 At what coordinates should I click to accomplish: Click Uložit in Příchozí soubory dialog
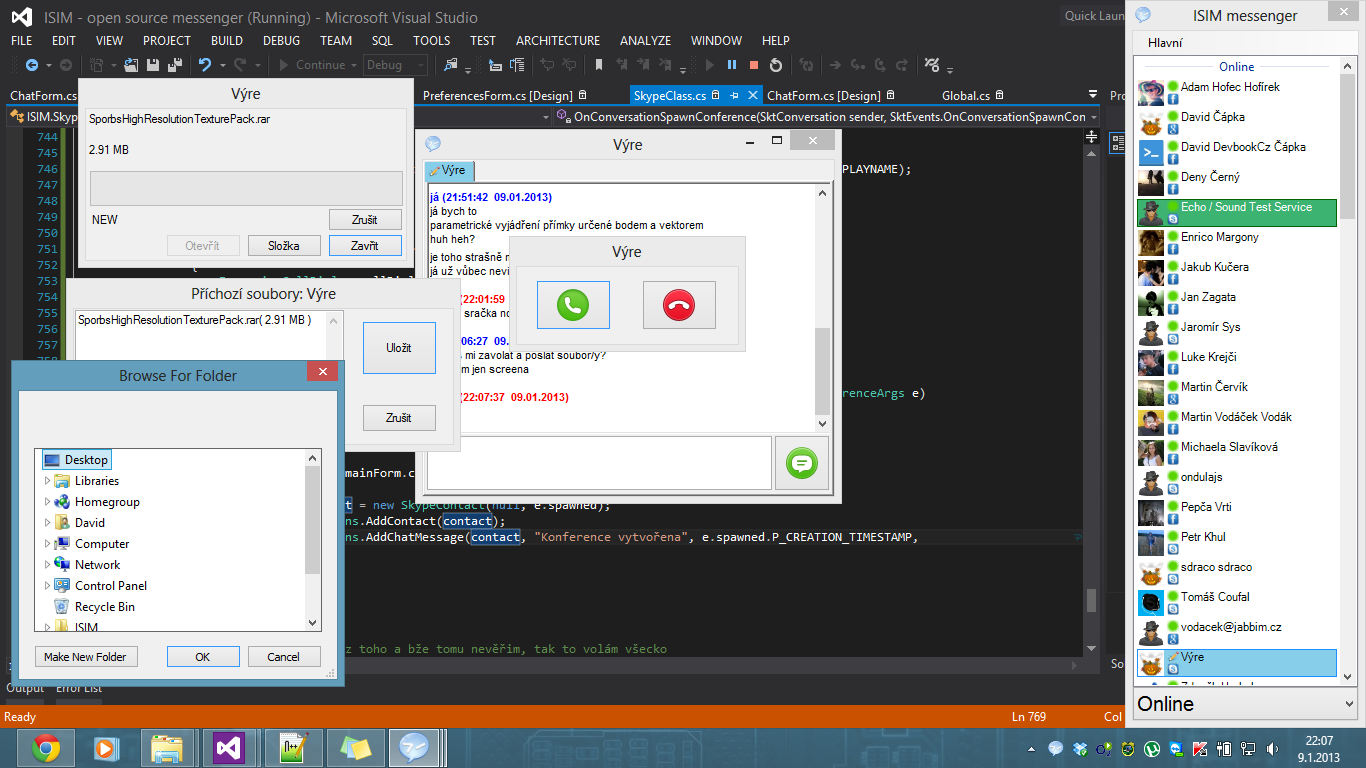coord(399,348)
